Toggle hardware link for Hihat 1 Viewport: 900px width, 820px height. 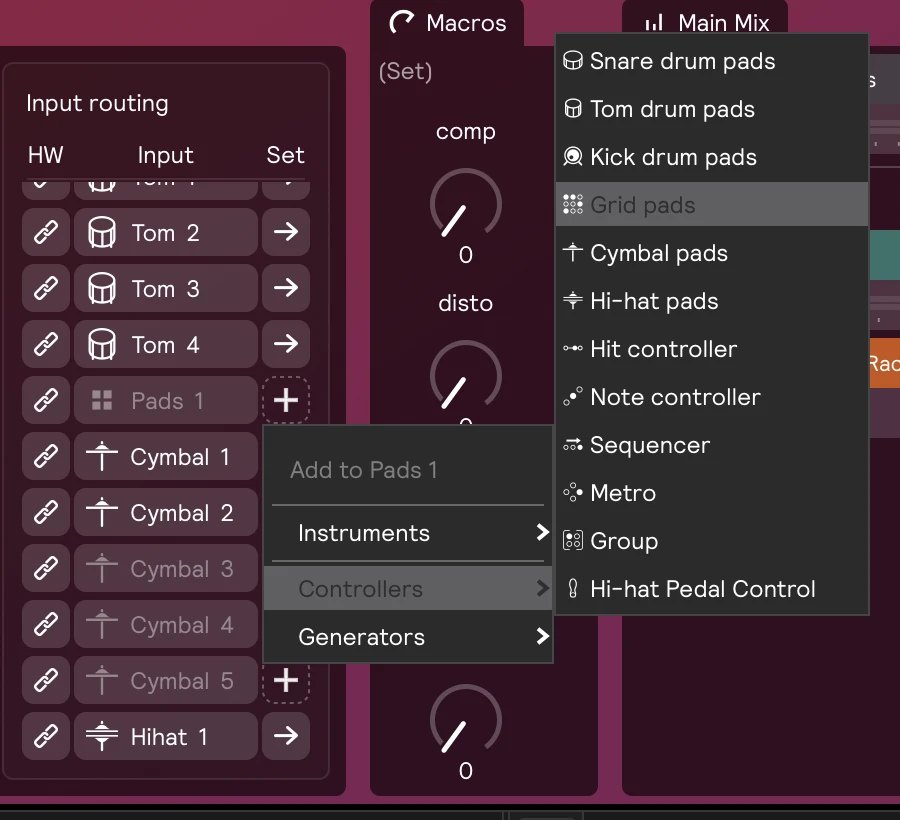pyautogui.click(x=46, y=736)
